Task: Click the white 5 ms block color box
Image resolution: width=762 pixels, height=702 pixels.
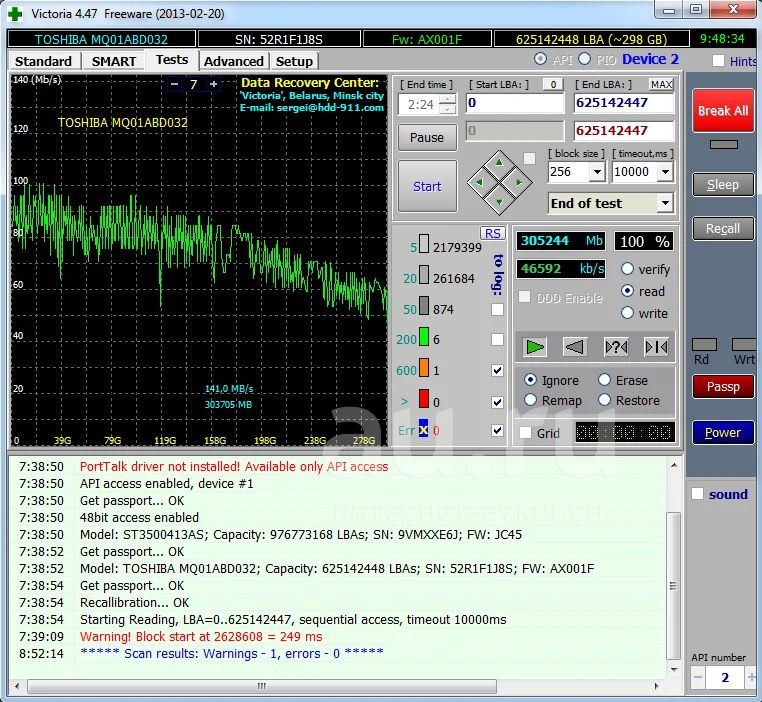Action: coord(424,244)
